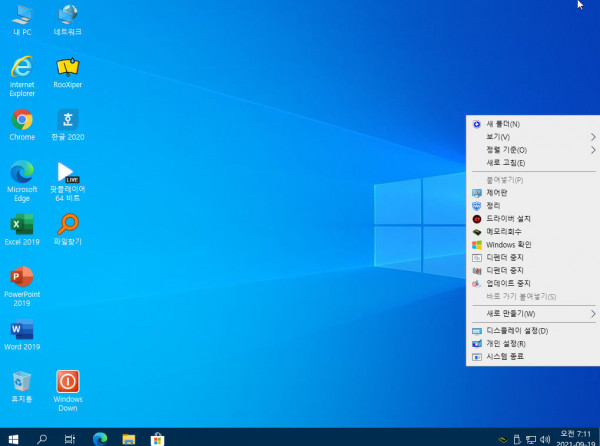Click the taskbar search magnifier
This screenshot has width=600, height=446.
point(42,439)
